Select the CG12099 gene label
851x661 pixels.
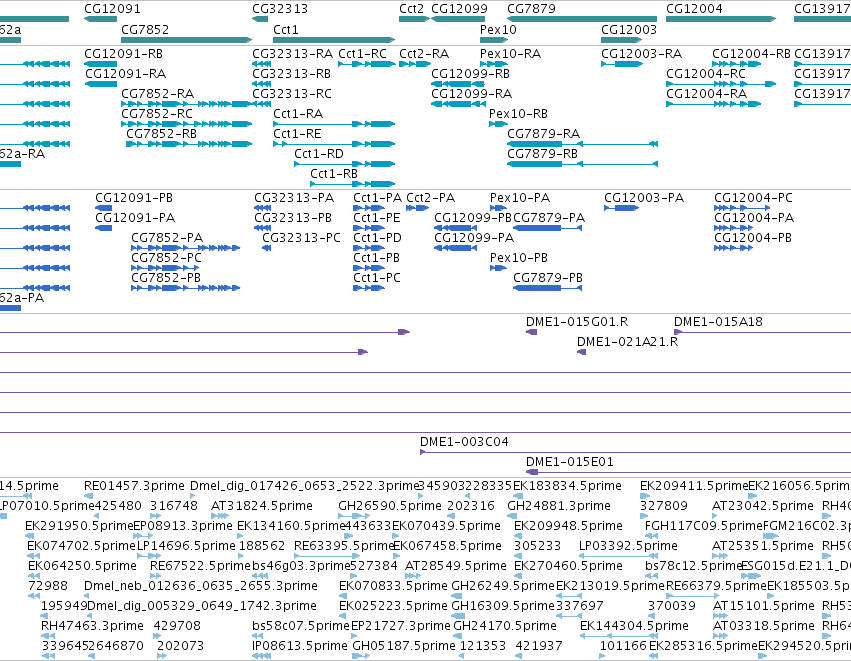point(459,9)
